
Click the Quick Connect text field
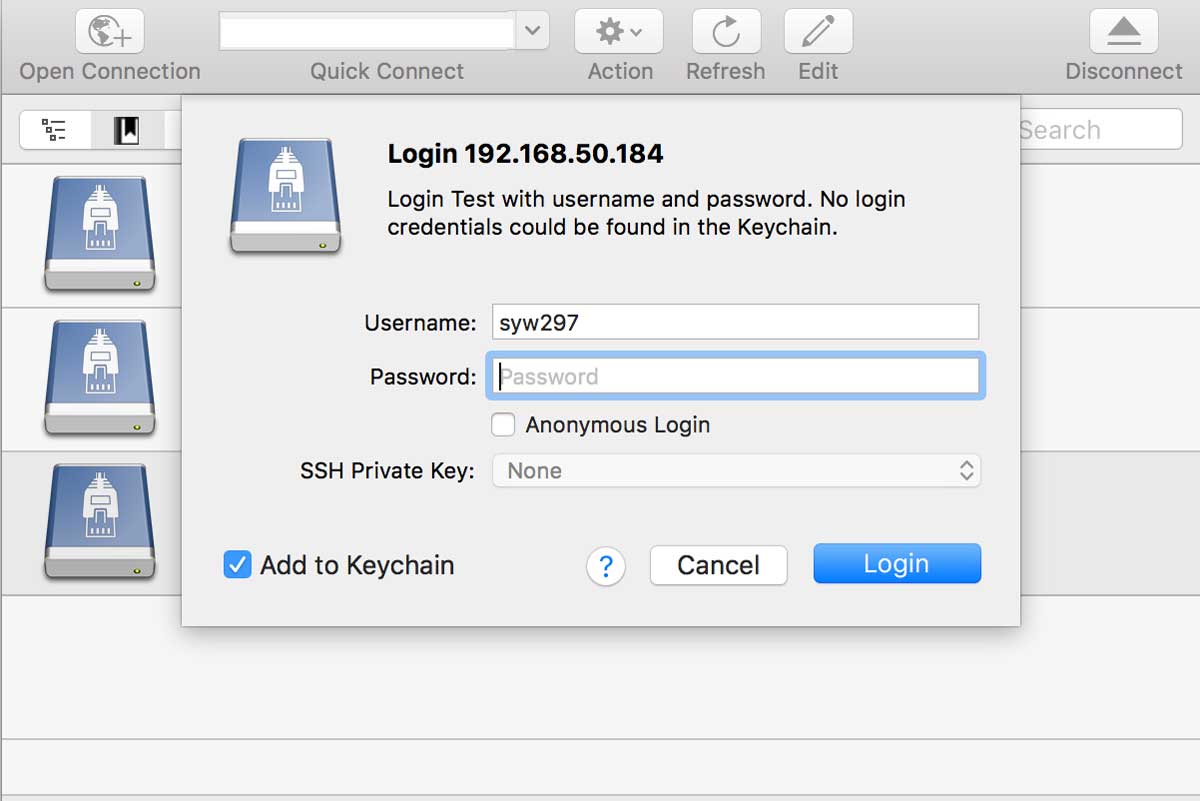[x=367, y=32]
